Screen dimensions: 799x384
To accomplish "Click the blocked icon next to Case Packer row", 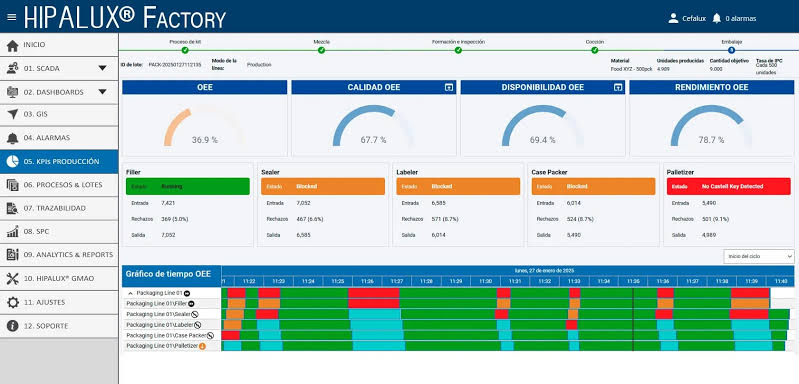I will (x=210, y=336).
